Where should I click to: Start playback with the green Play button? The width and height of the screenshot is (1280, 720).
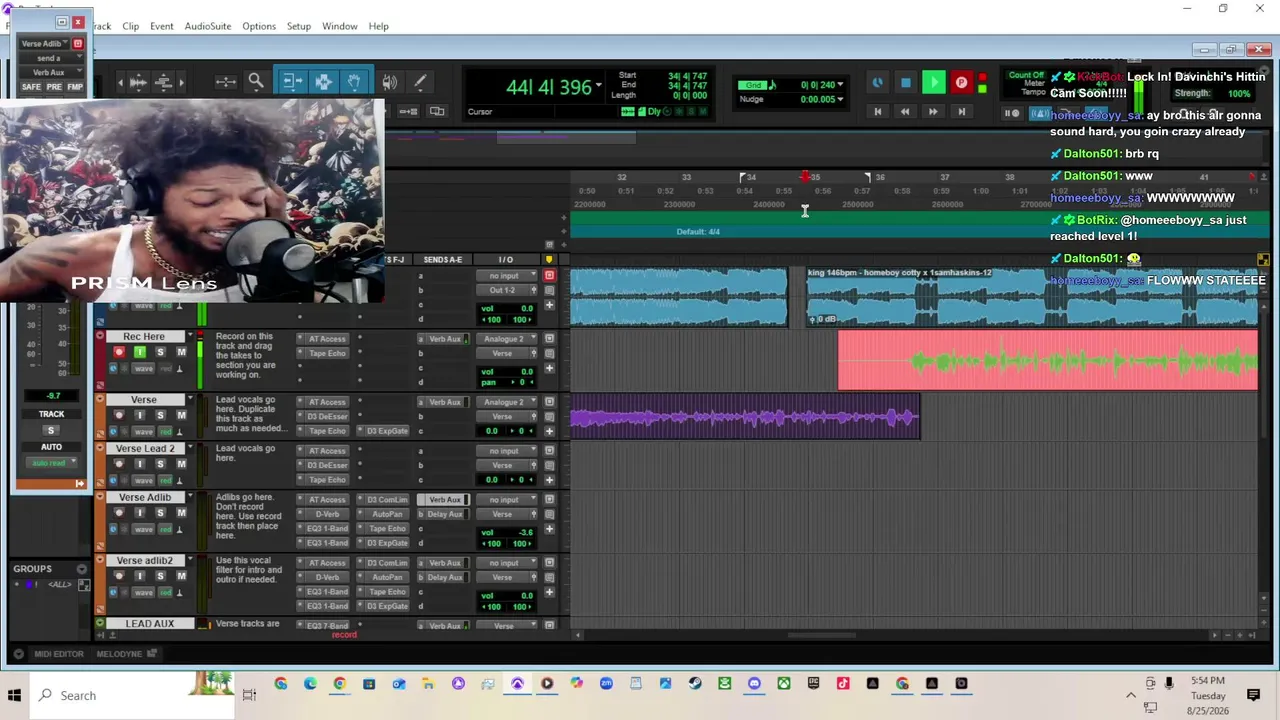pos(933,83)
